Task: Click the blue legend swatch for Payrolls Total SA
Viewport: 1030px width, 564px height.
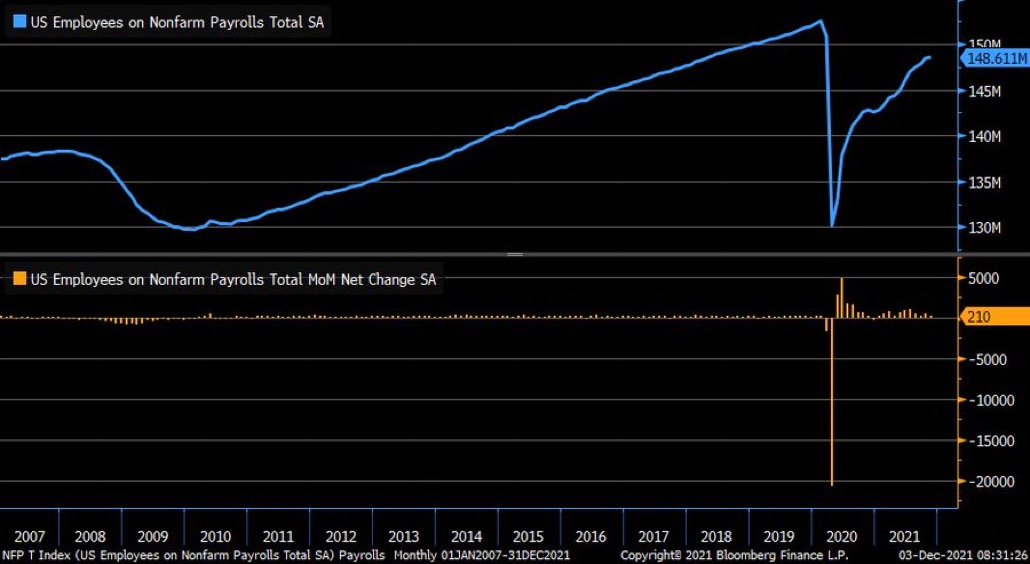Action: (19, 19)
